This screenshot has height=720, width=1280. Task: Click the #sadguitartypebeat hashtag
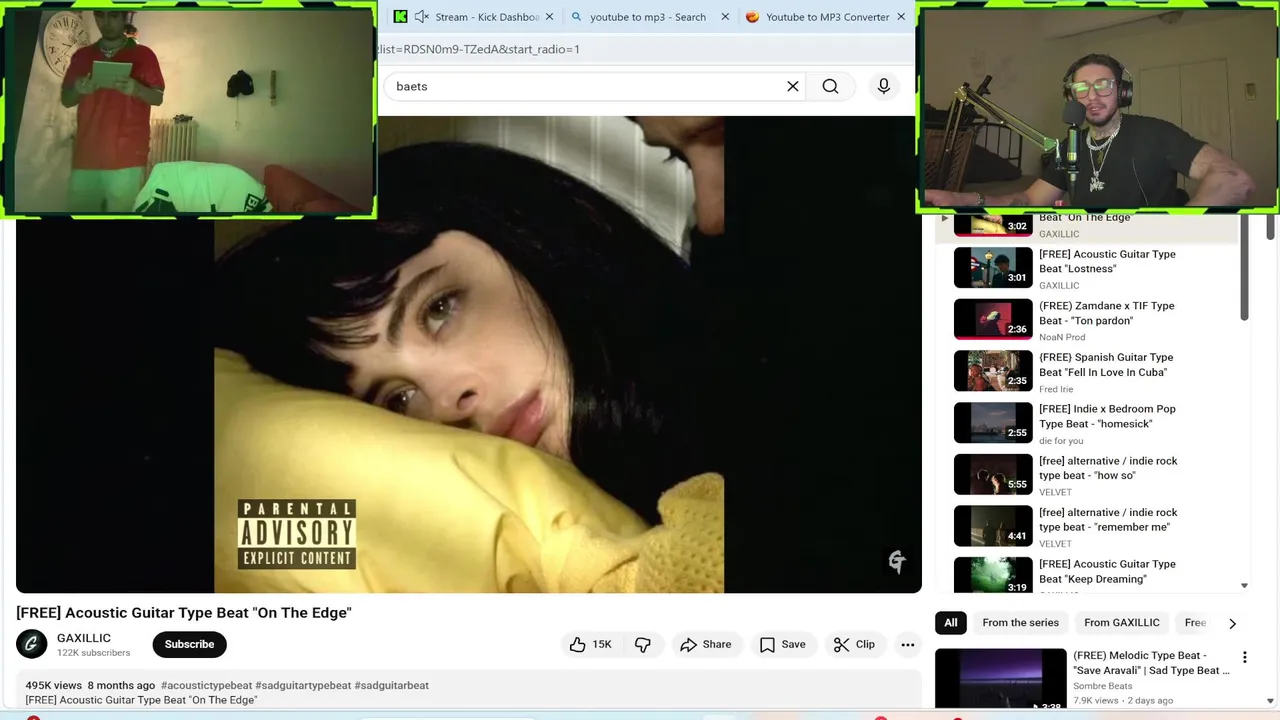(303, 686)
